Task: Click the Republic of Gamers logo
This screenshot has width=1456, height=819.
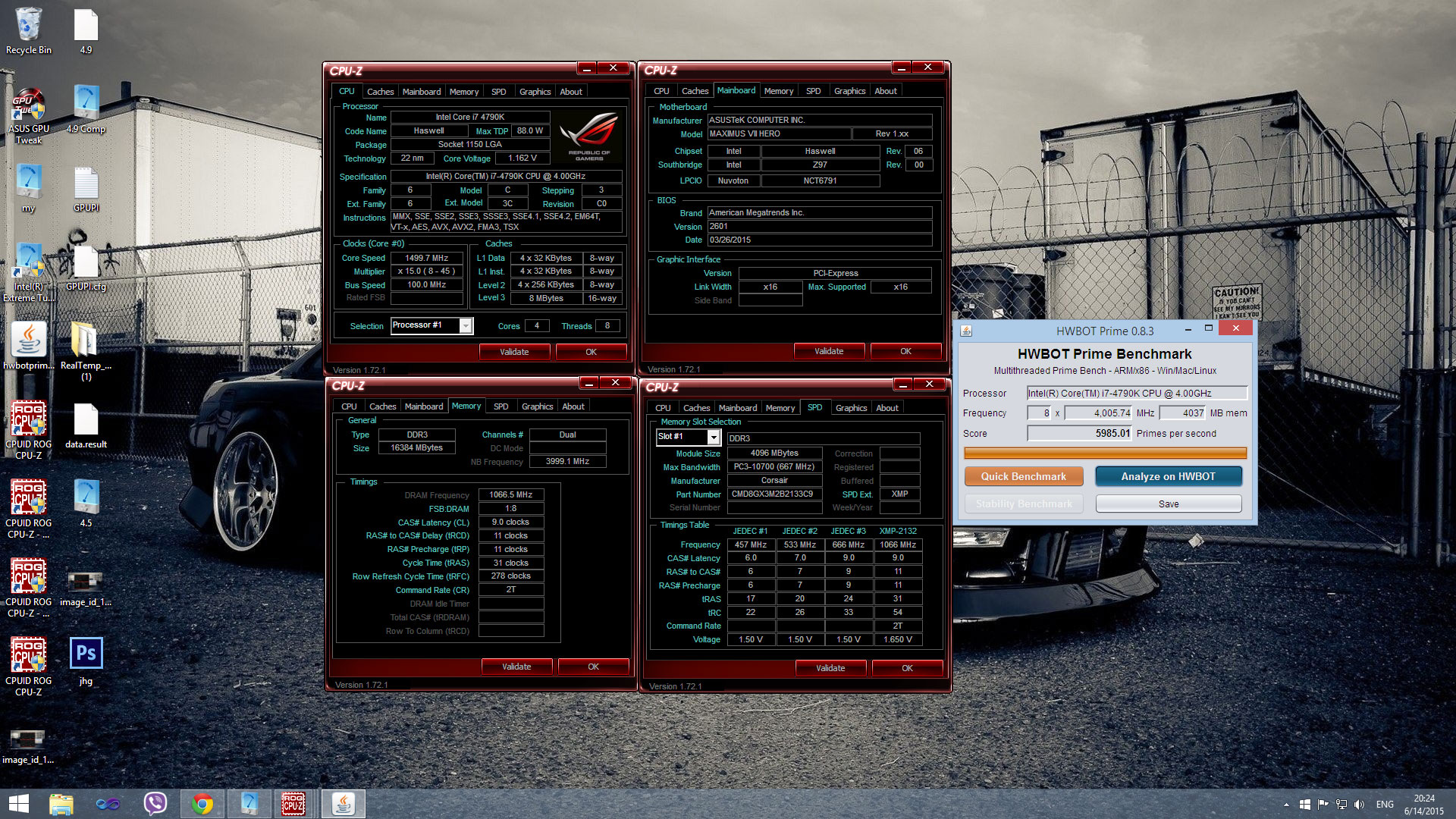Action: pos(589,136)
